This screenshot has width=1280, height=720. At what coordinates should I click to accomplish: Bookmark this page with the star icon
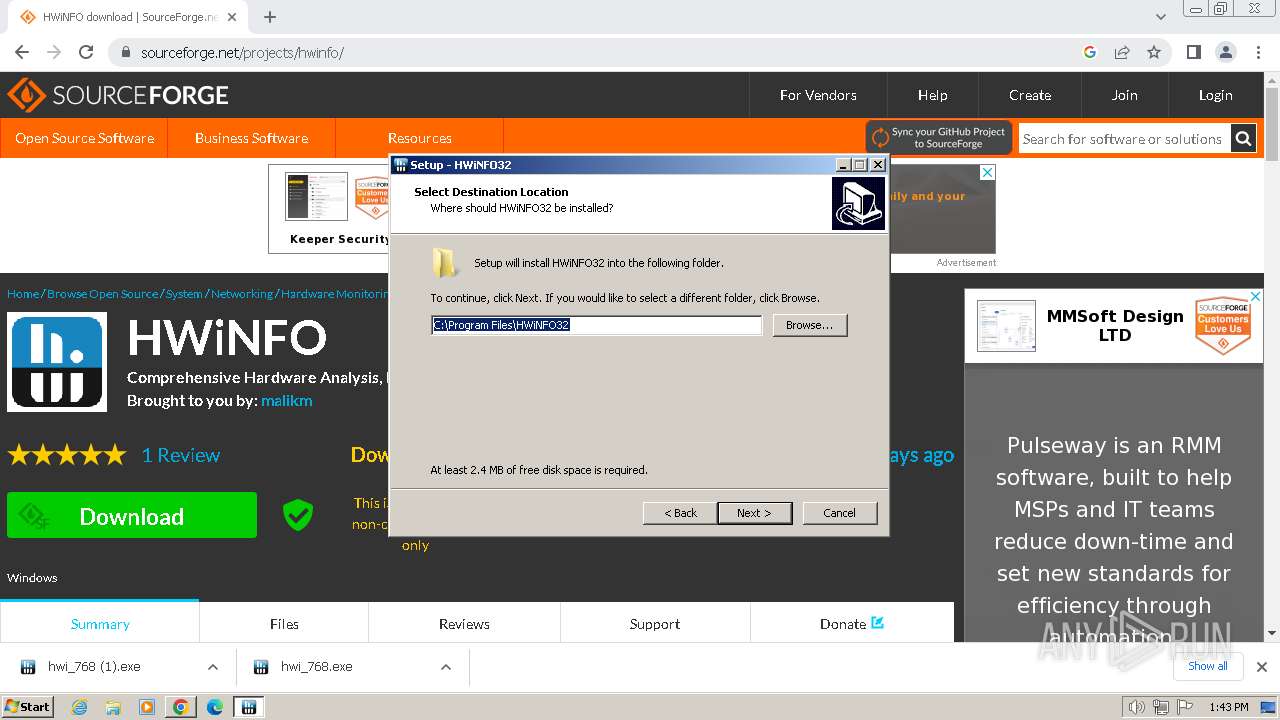pos(1154,52)
